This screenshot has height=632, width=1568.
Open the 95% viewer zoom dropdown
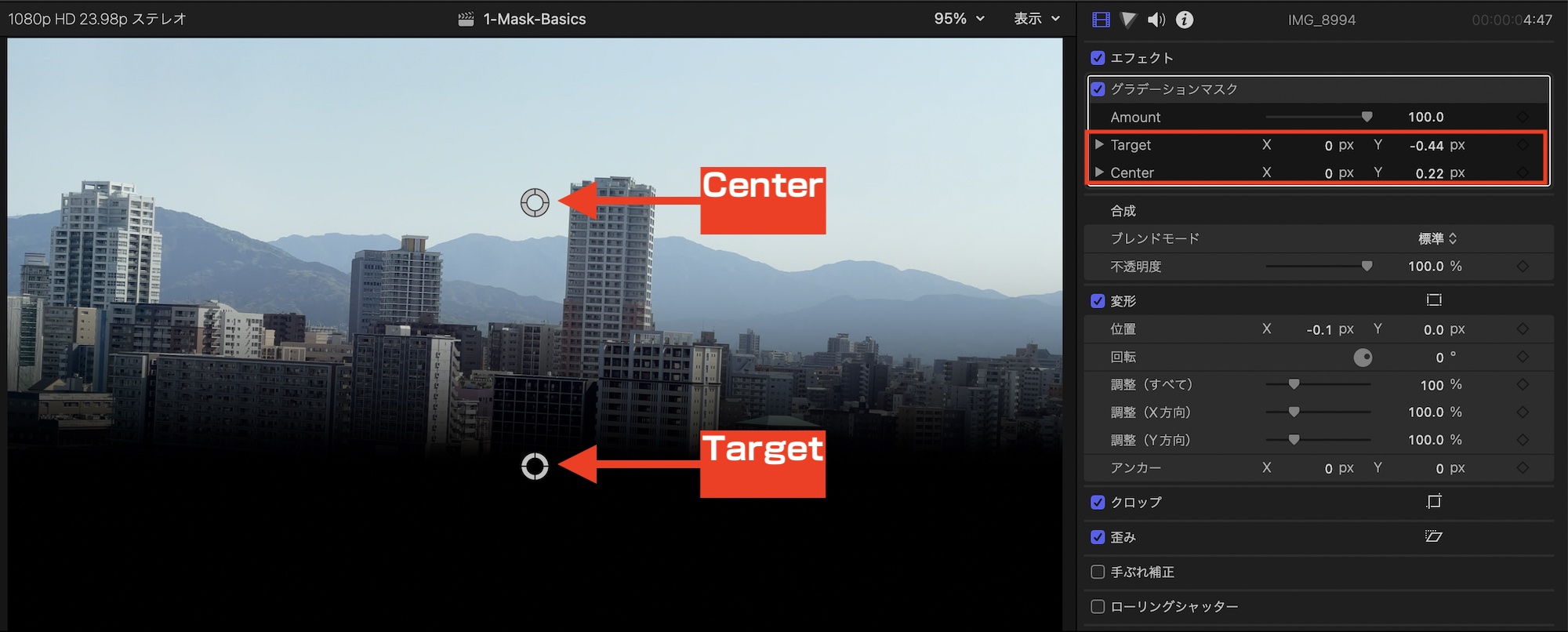pos(959,19)
